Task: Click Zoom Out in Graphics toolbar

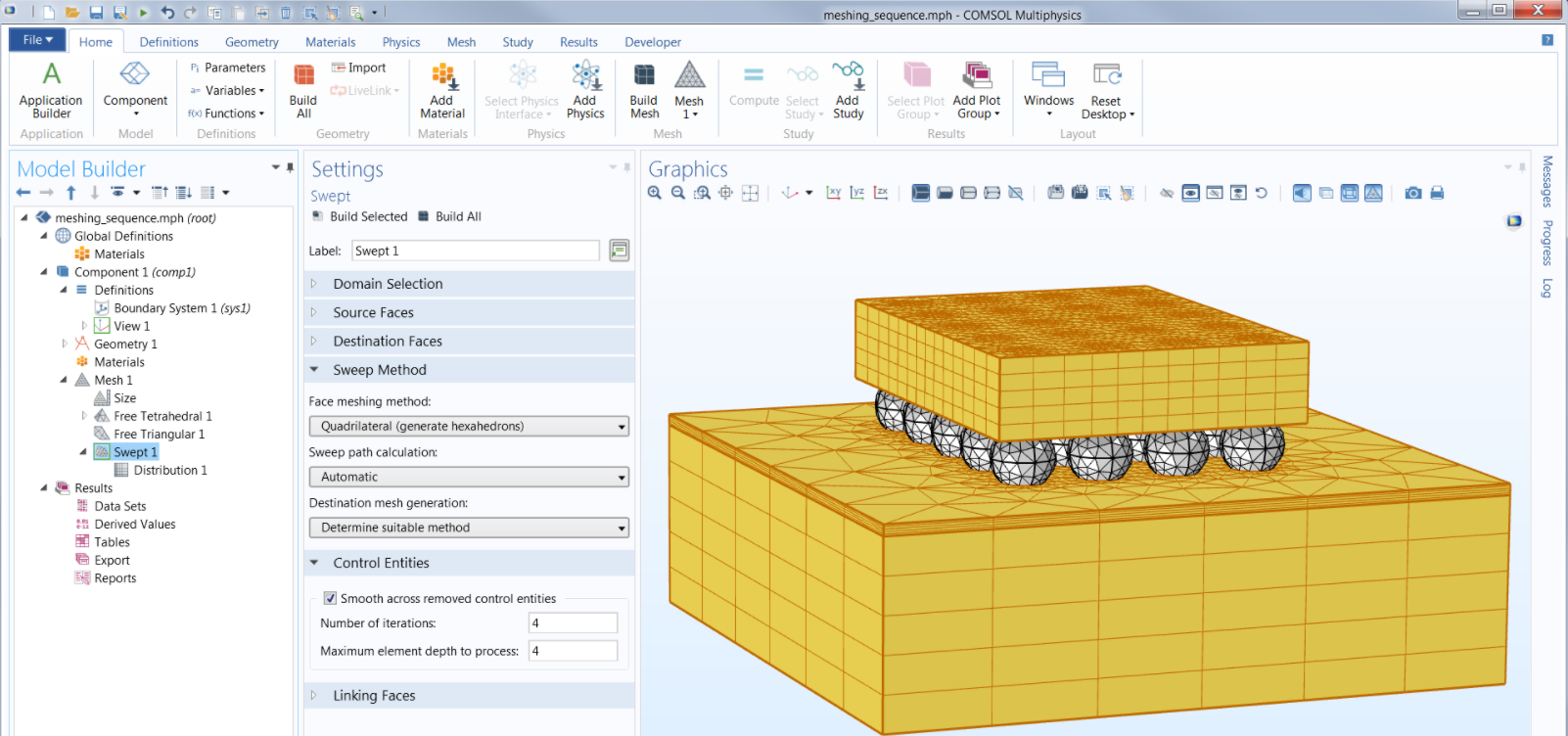Action: [678, 193]
